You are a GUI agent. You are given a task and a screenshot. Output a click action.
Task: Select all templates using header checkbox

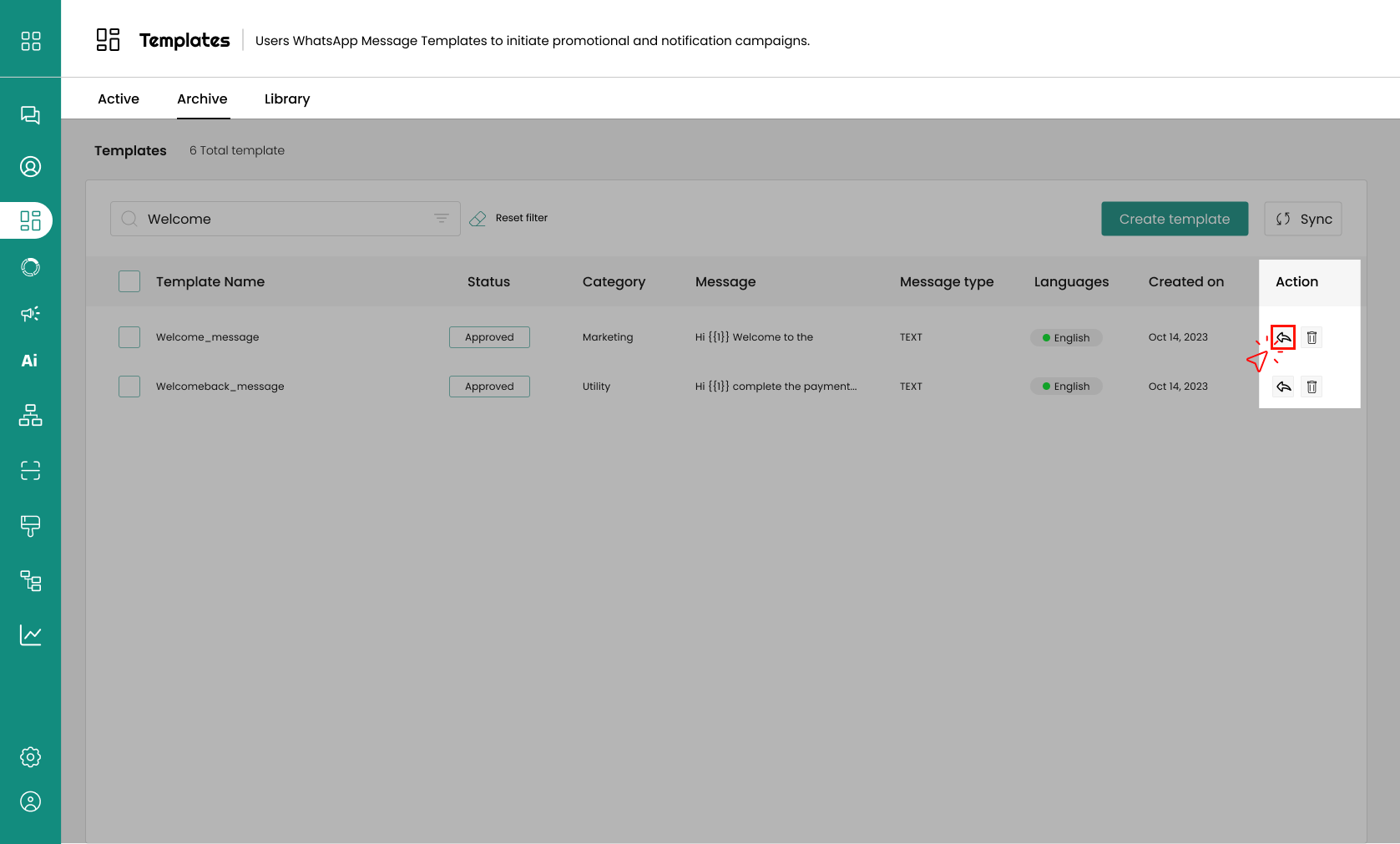coord(129,281)
